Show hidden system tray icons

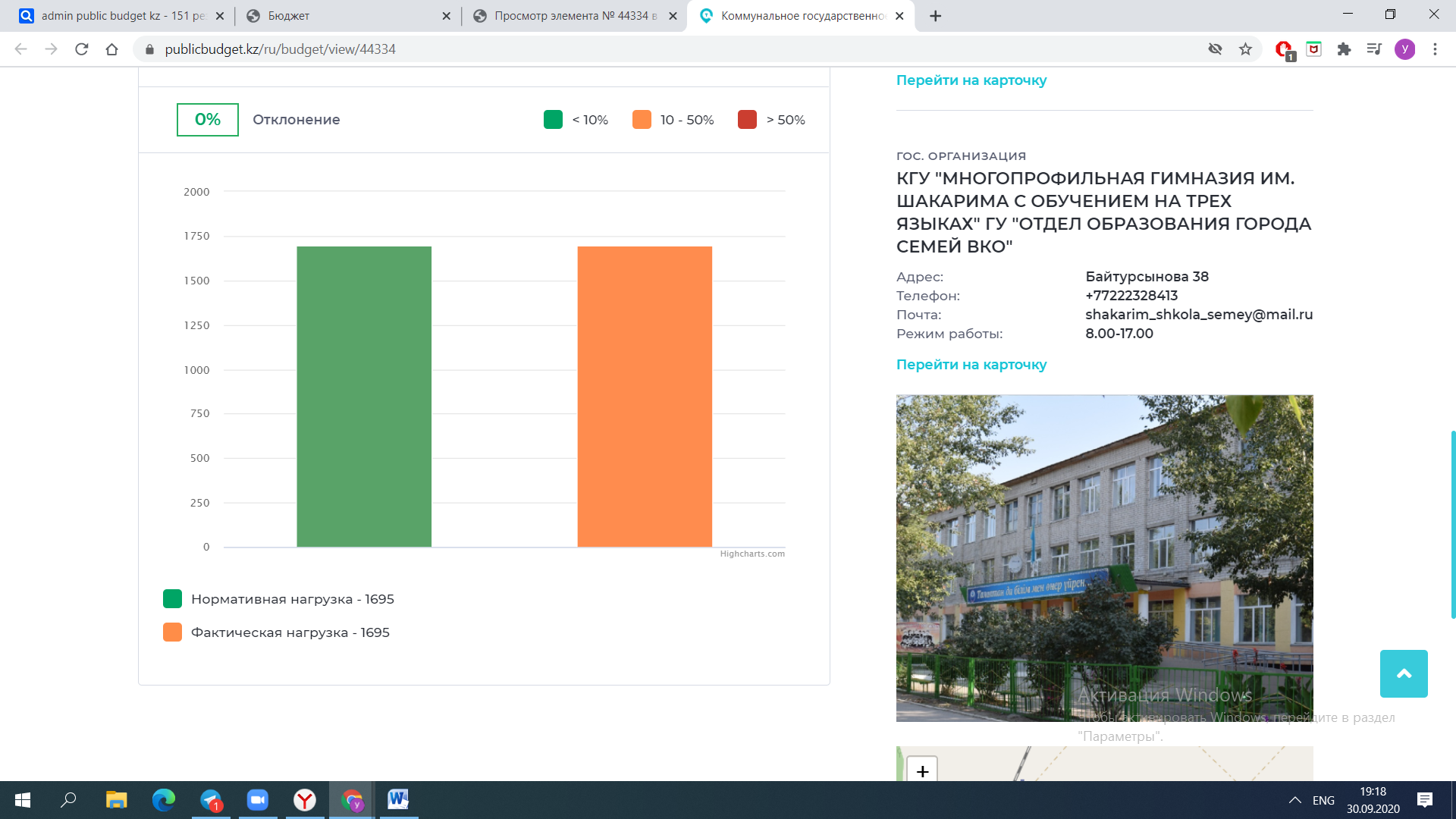(1295, 800)
